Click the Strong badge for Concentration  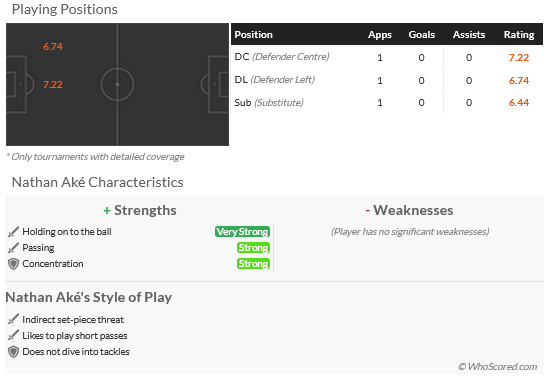[x=253, y=263]
